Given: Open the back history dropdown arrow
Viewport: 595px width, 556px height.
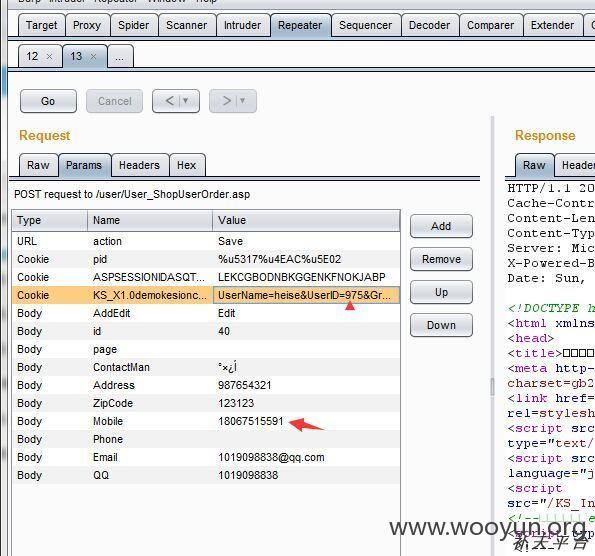Looking at the screenshot, I should (x=186, y=101).
